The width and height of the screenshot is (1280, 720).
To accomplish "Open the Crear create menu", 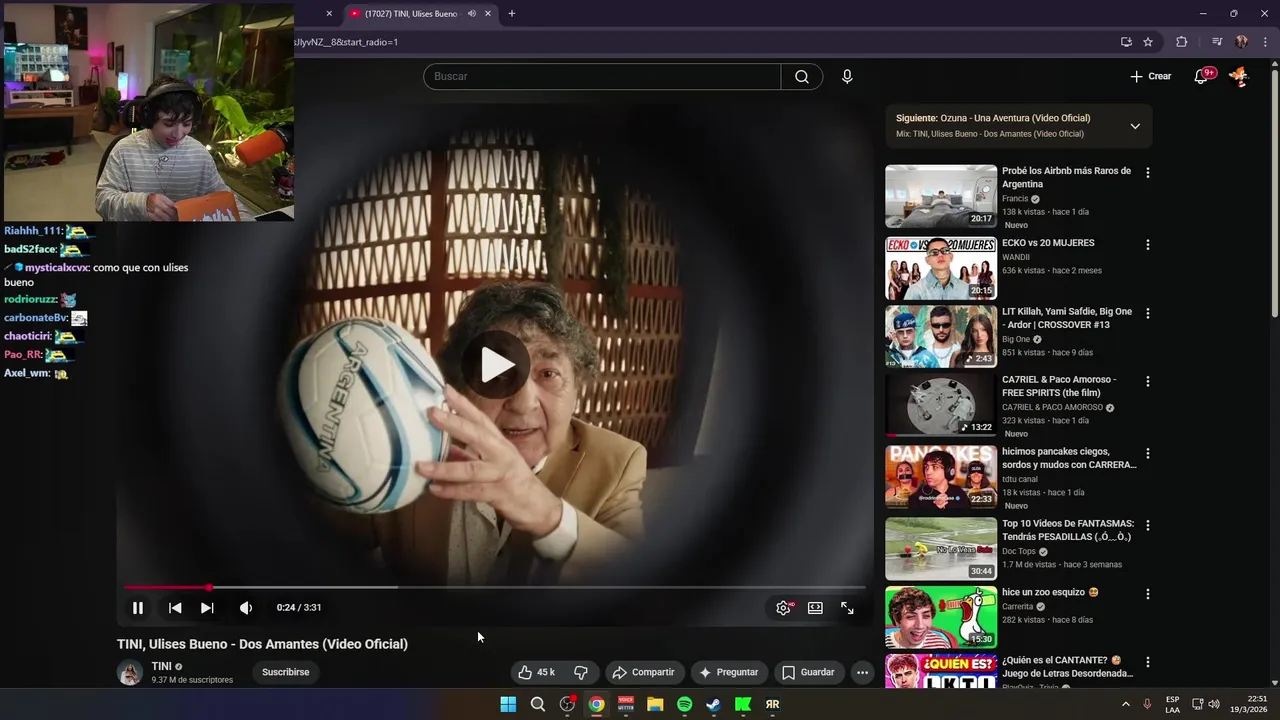I will 1150,76.
